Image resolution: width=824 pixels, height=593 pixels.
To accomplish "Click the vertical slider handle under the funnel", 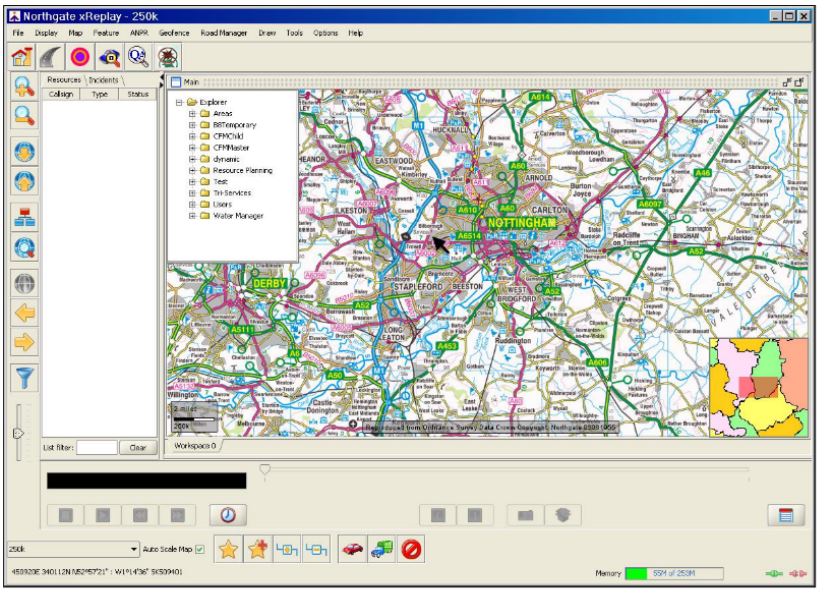I will tap(18, 433).
